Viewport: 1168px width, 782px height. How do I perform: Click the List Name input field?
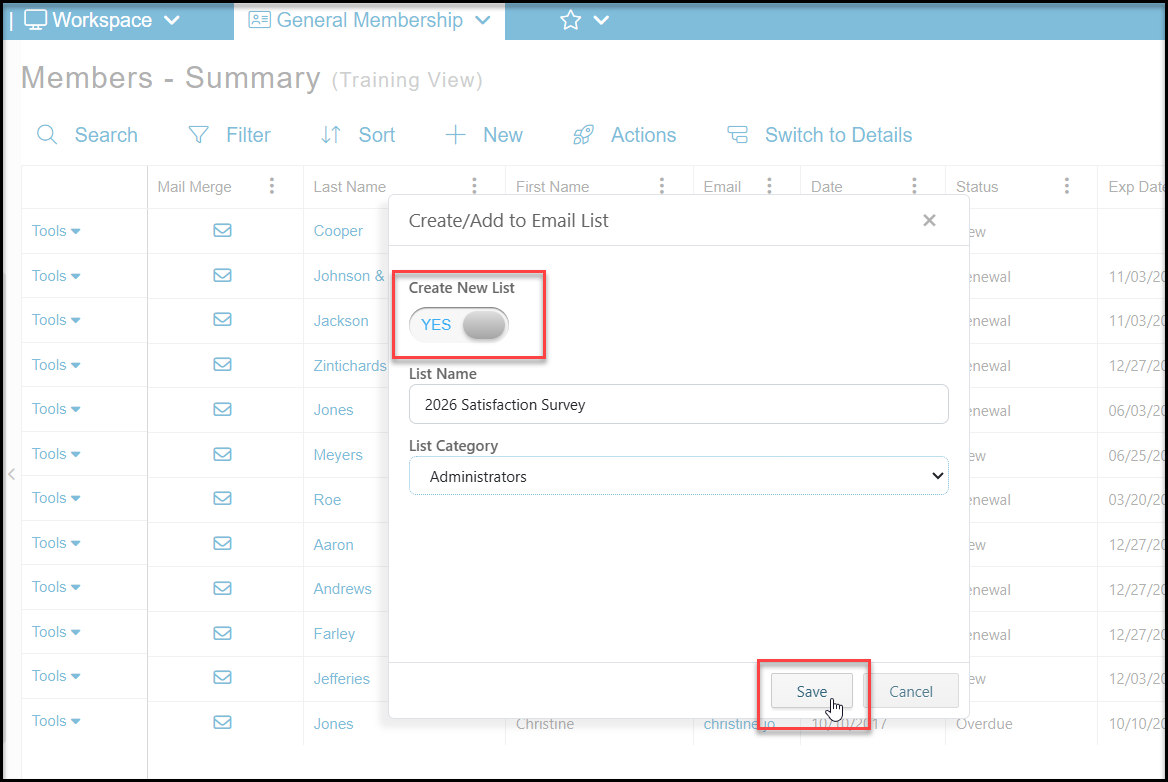(679, 404)
